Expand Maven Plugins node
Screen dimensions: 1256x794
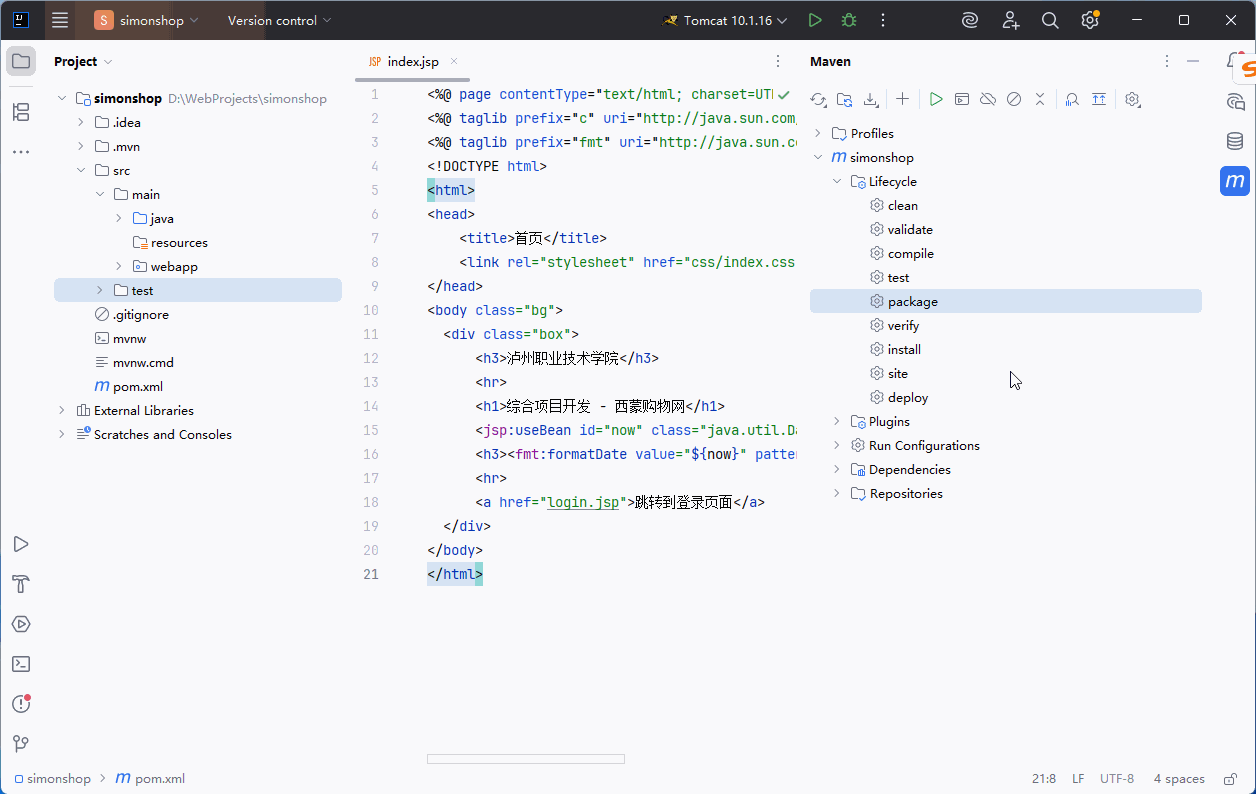point(837,421)
